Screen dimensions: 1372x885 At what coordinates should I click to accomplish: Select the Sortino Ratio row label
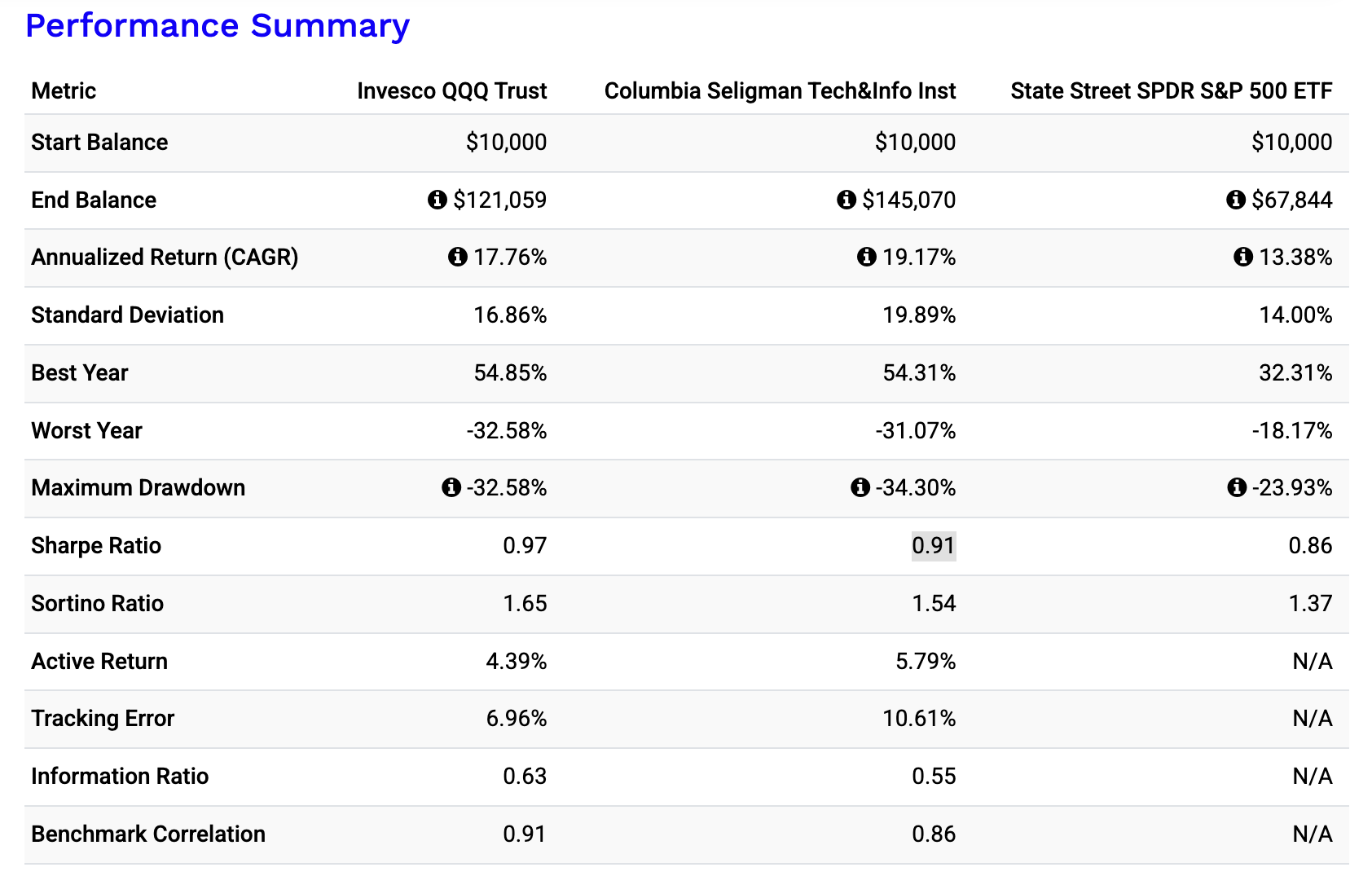click(x=98, y=603)
